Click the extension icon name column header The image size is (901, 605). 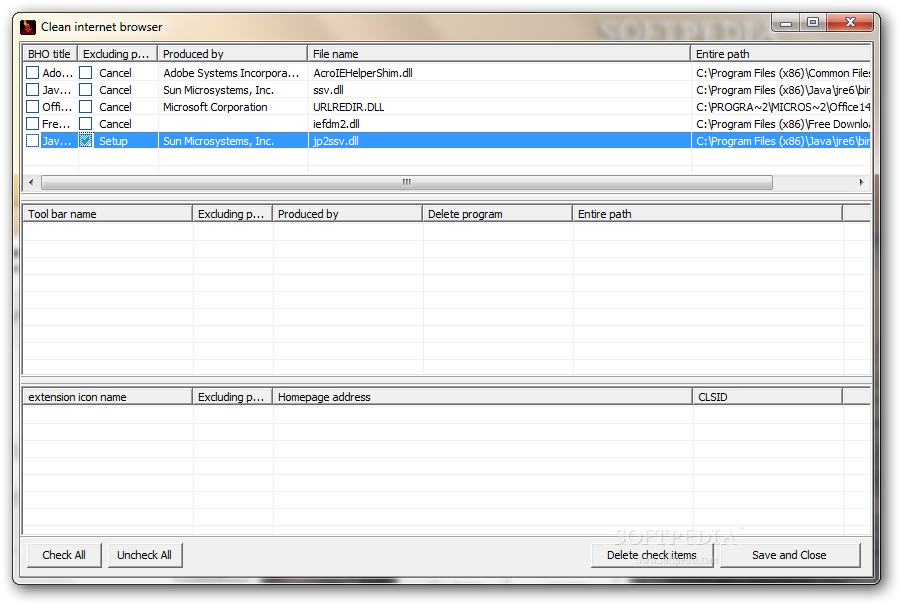[x=107, y=397]
